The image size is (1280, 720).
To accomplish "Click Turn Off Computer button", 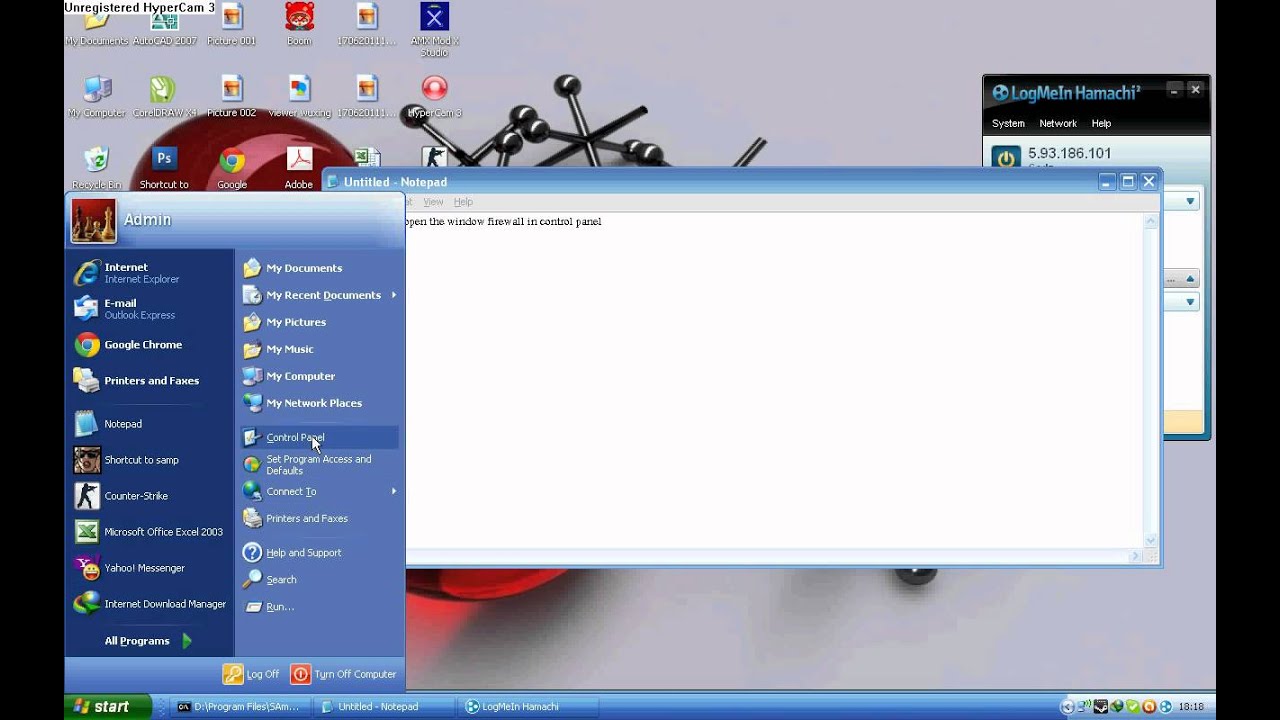I will 344,674.
